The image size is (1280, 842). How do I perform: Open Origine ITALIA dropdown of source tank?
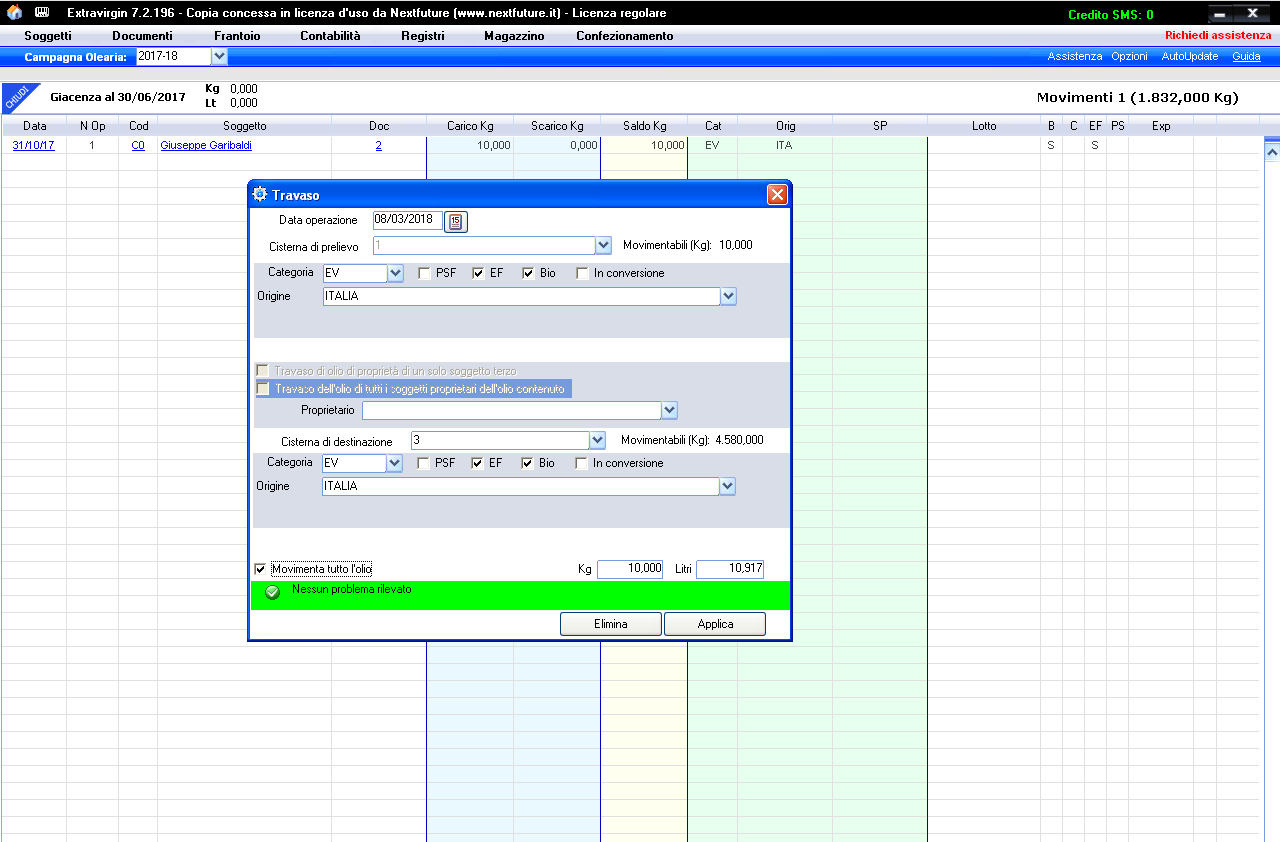point(728,296)
